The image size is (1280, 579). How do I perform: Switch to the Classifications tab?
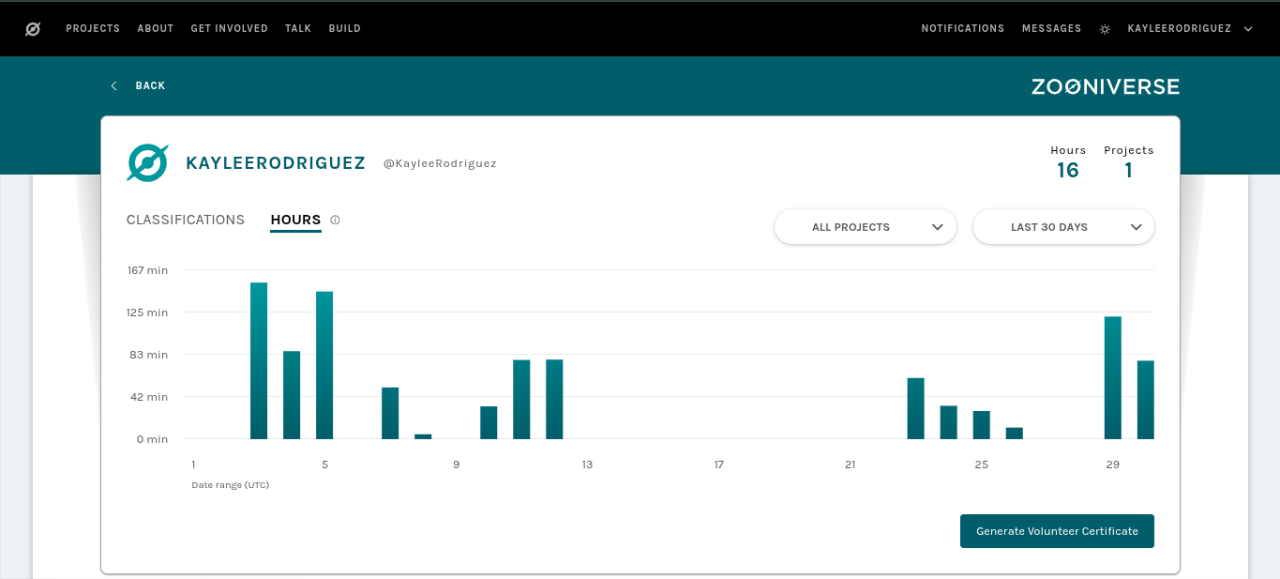click(x=185, y=220)
